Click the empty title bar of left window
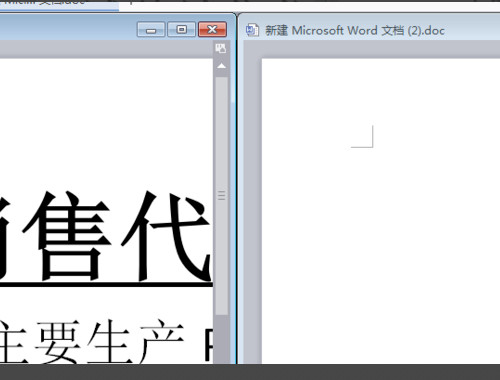The image size is (500, 380). tap(67, 29)
